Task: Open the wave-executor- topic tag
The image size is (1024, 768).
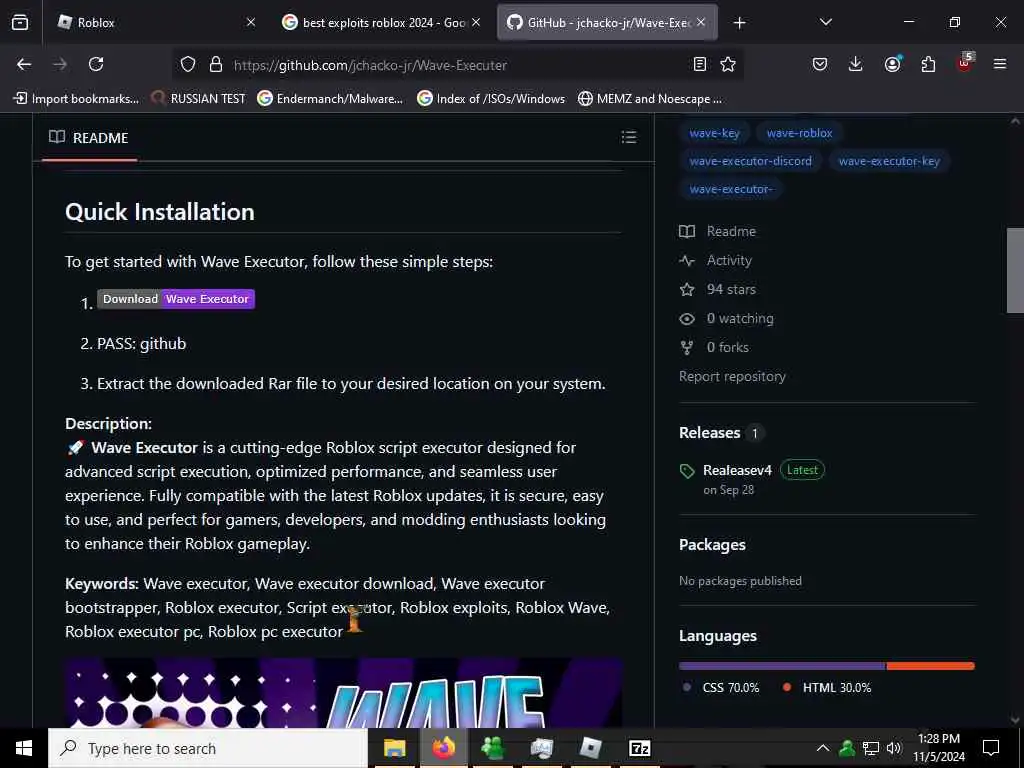Action: pos(731,189)
